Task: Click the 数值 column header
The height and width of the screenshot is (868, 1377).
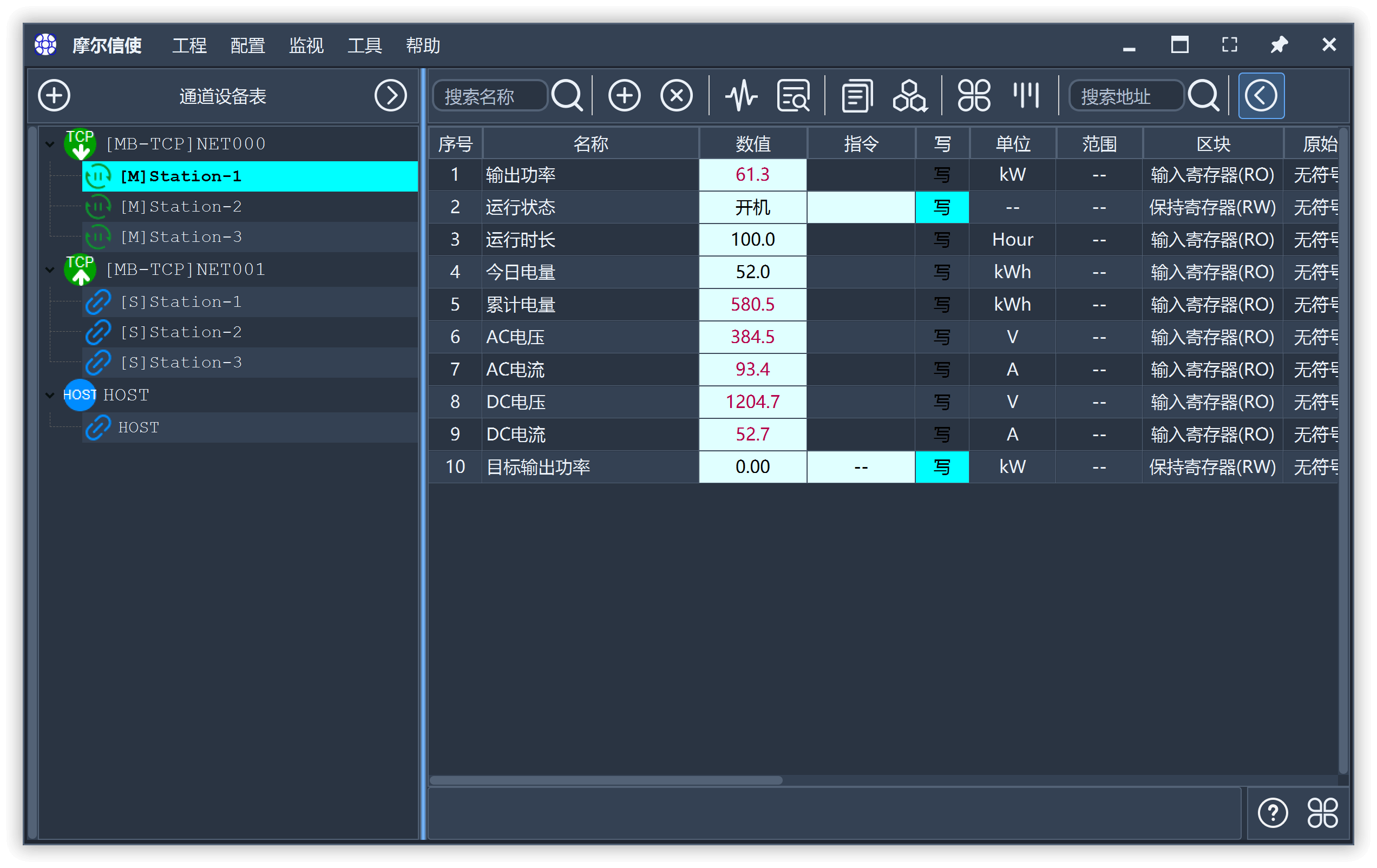Action: pos(752,143)
